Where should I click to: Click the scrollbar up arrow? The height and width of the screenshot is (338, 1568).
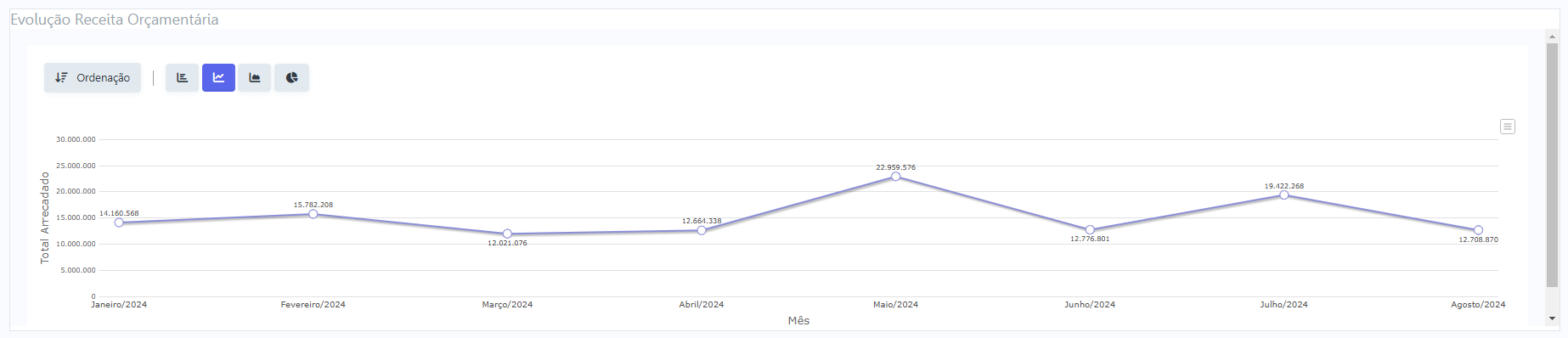(1553, 37)
